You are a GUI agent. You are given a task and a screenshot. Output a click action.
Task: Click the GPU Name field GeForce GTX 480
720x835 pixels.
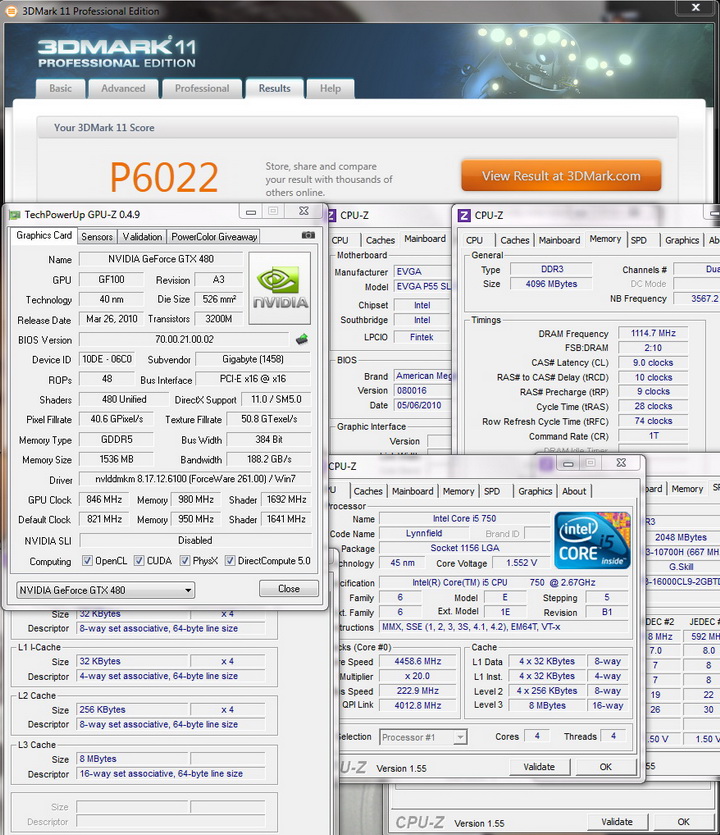(161, 259)
